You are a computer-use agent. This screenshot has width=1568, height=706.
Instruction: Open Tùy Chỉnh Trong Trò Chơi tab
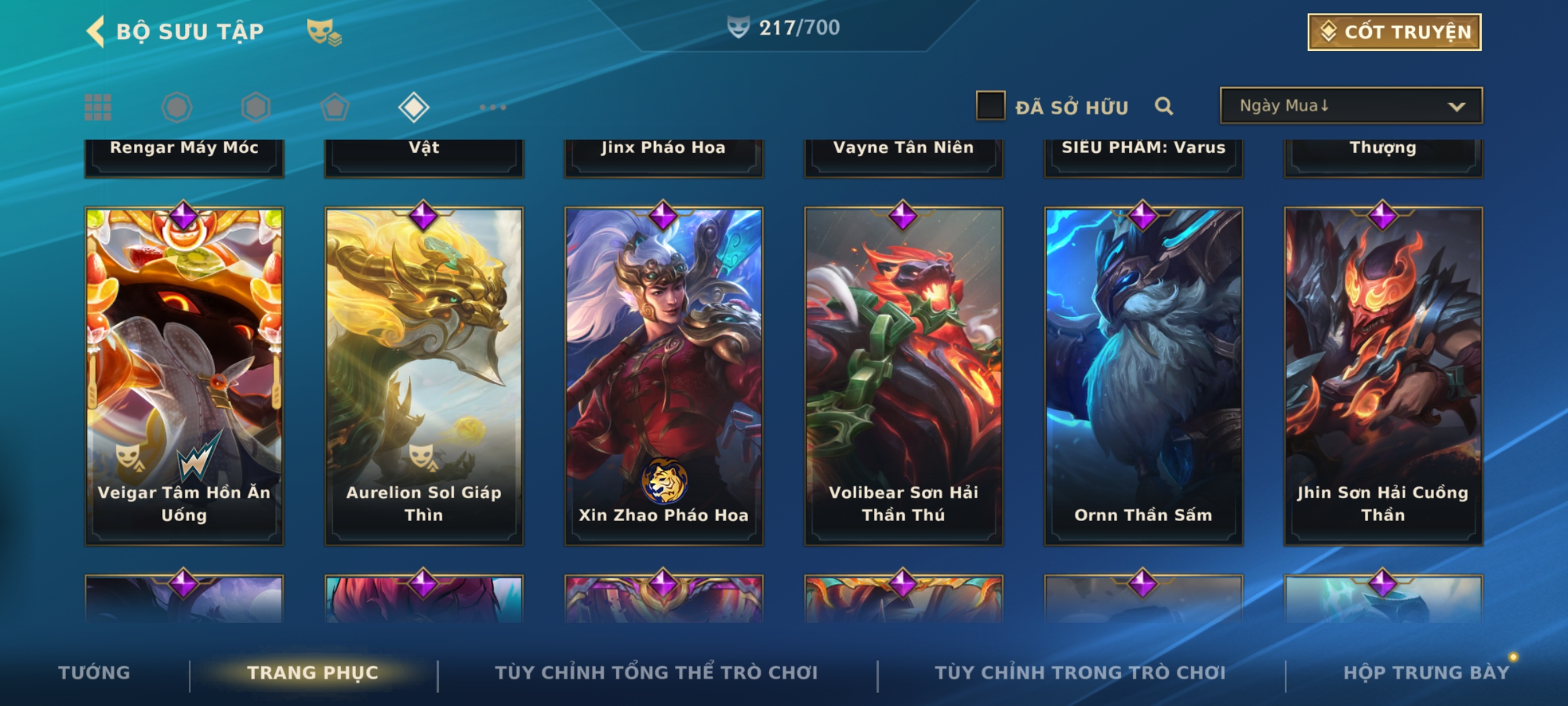(1080, 672)
